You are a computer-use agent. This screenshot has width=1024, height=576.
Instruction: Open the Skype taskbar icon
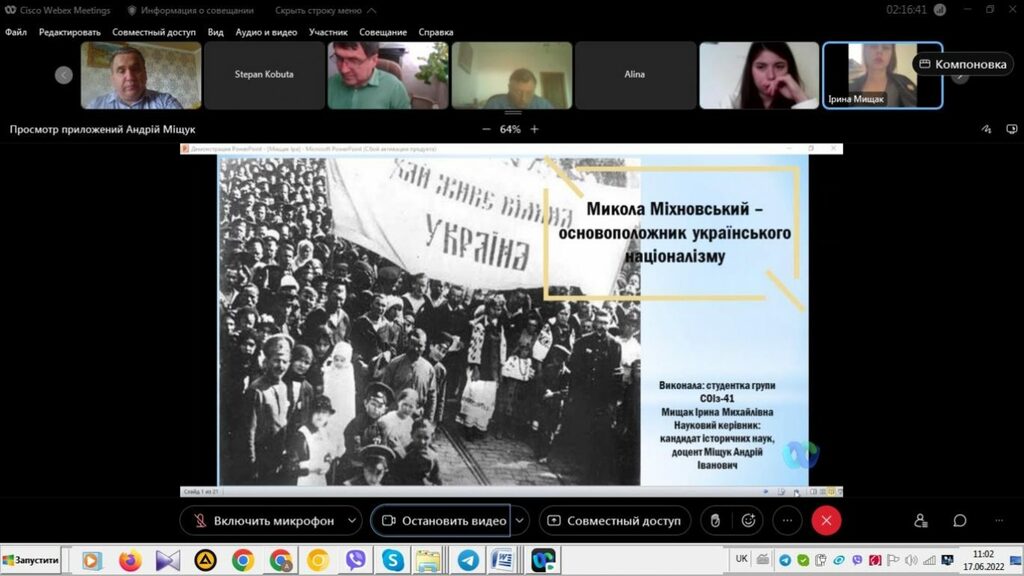pyautogui.click(x=392, y=560)
